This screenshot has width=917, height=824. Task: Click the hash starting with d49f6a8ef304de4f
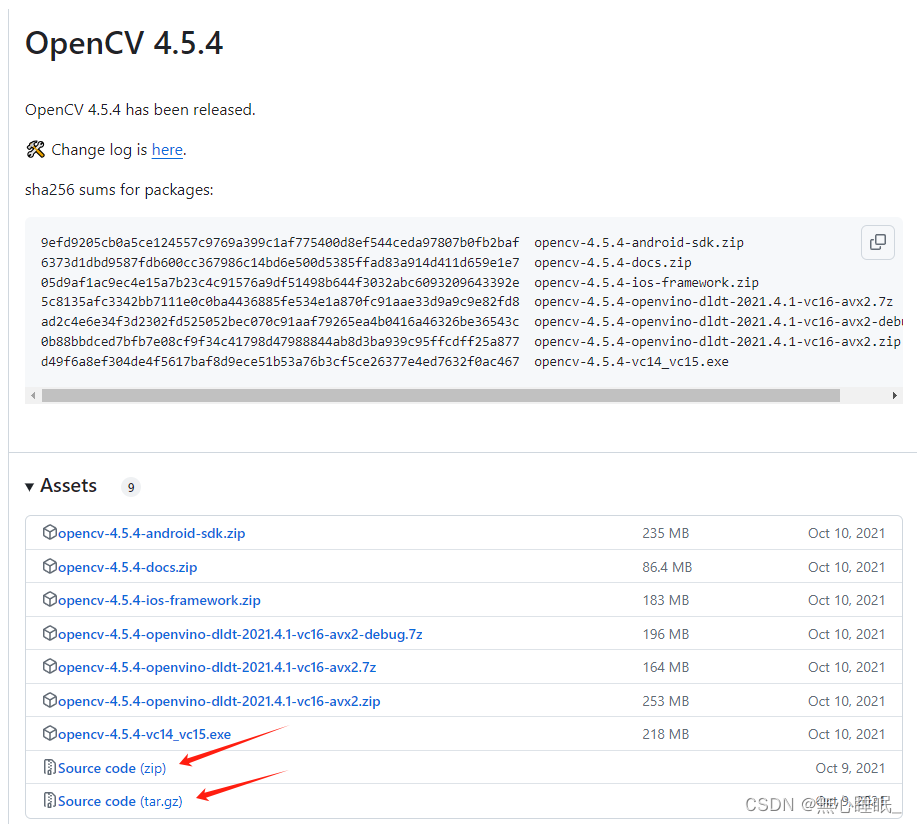click(x=280, y=362)
